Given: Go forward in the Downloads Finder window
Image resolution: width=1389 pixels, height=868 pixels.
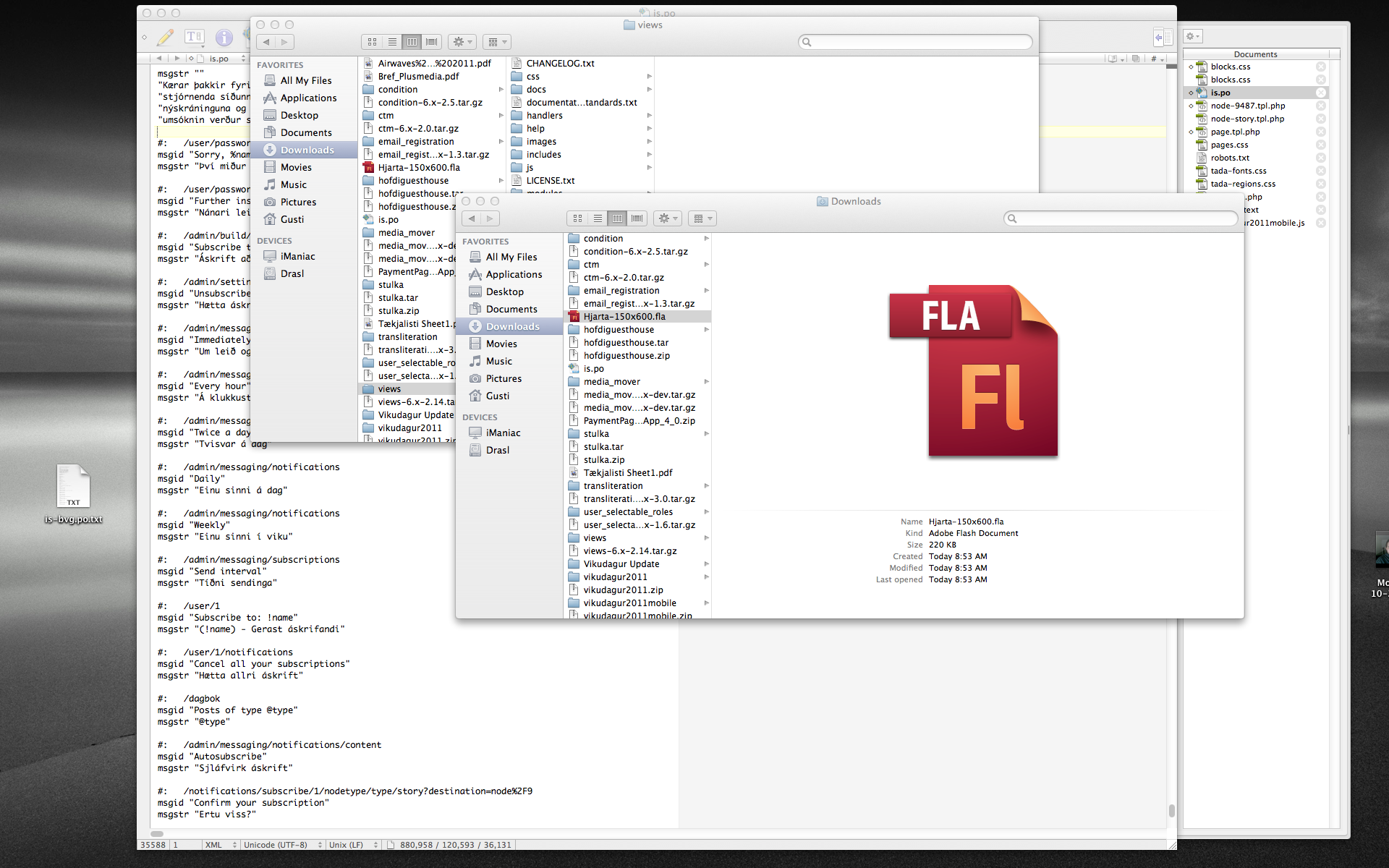Looking at the screenshot, I should coord(490,218).
